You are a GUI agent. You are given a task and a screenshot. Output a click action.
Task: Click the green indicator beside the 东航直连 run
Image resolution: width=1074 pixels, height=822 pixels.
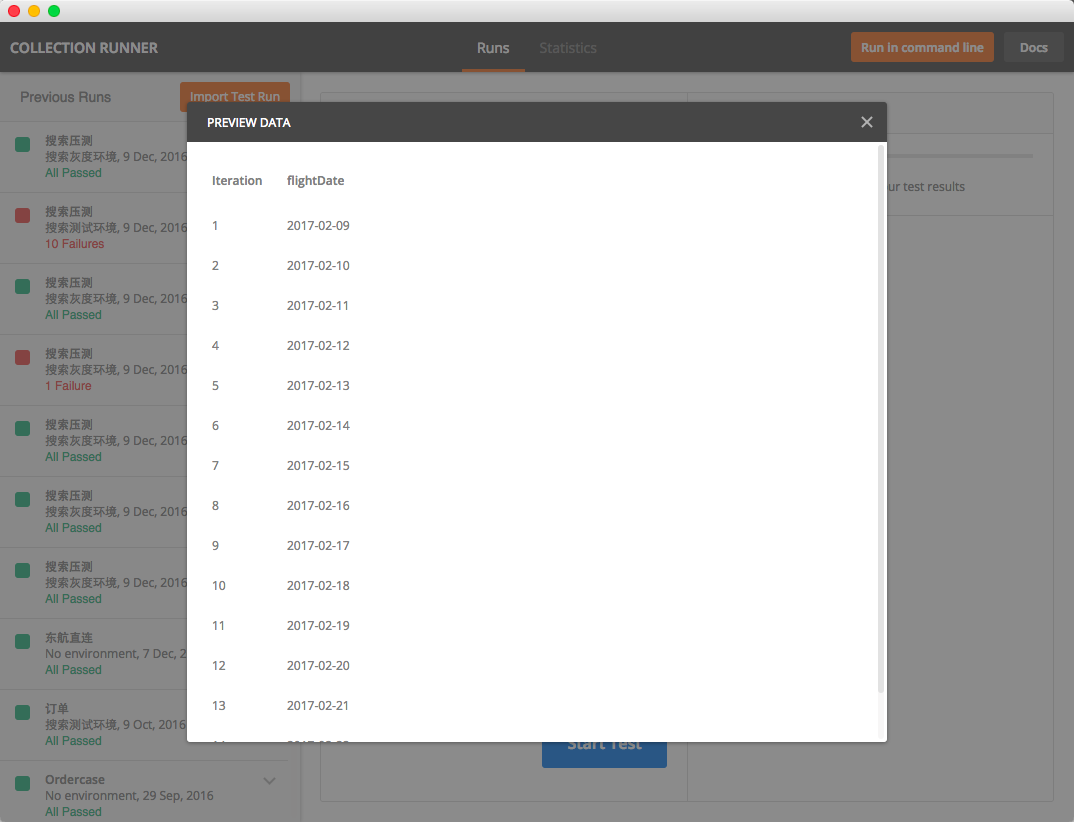[22, 641]
